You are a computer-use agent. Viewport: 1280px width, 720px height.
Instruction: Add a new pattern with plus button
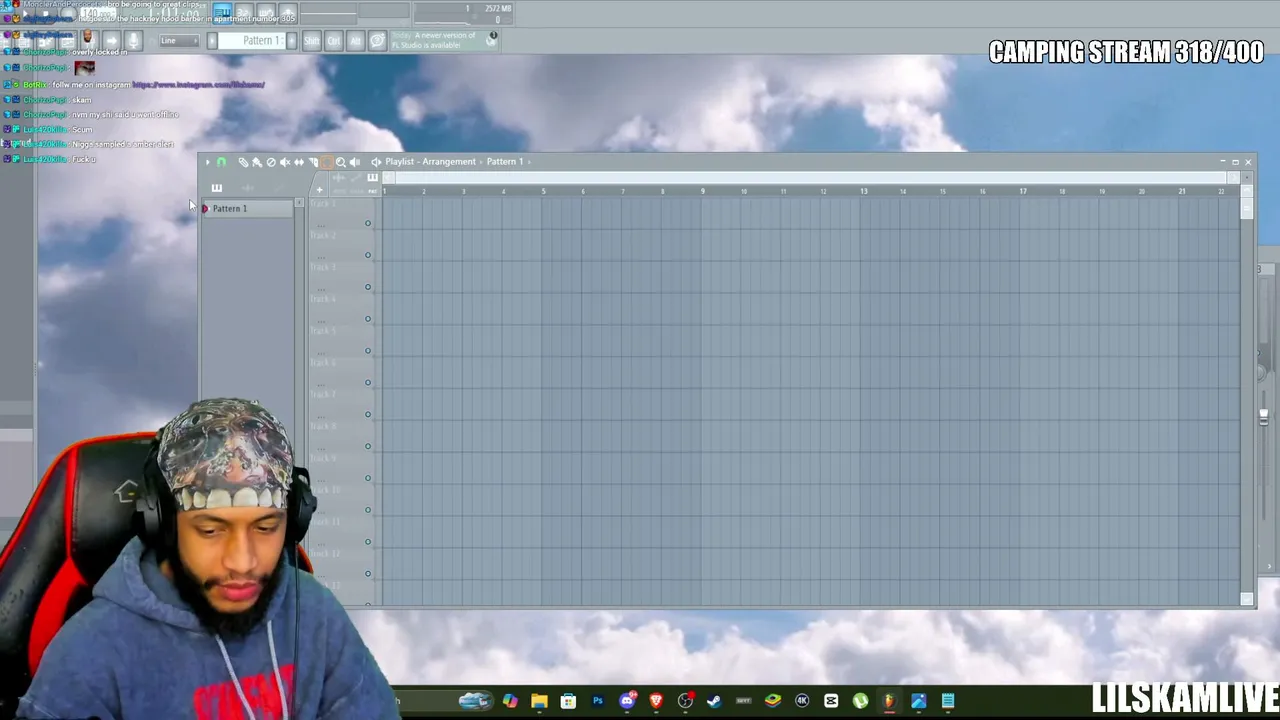[x=291, y=41]
